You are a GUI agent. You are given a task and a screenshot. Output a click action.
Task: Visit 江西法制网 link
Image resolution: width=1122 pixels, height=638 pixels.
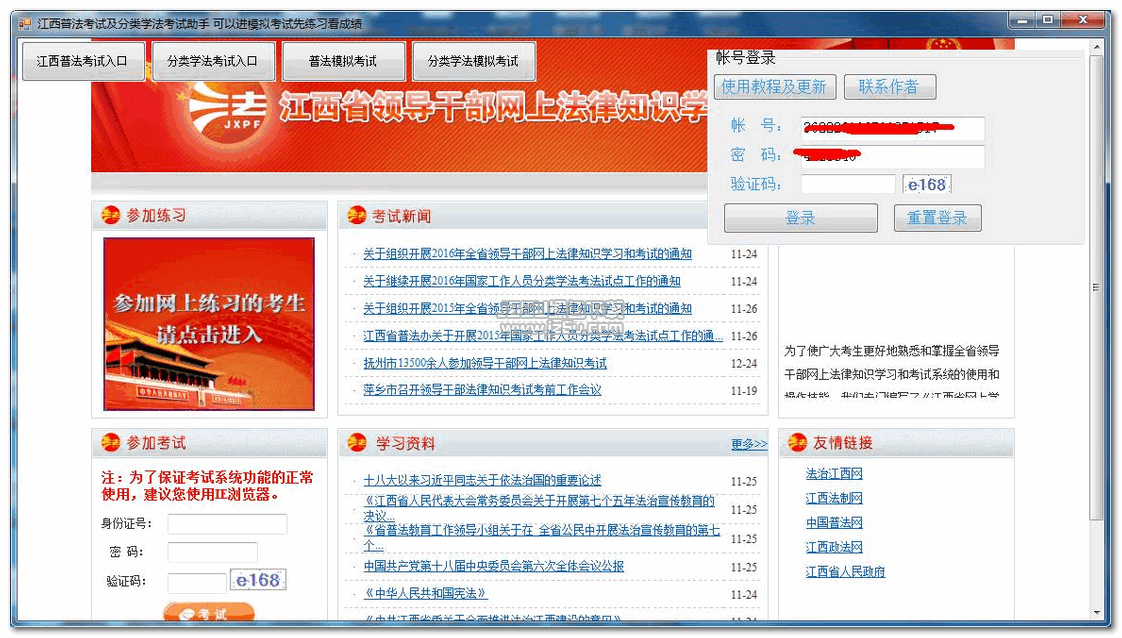(834, 498)
